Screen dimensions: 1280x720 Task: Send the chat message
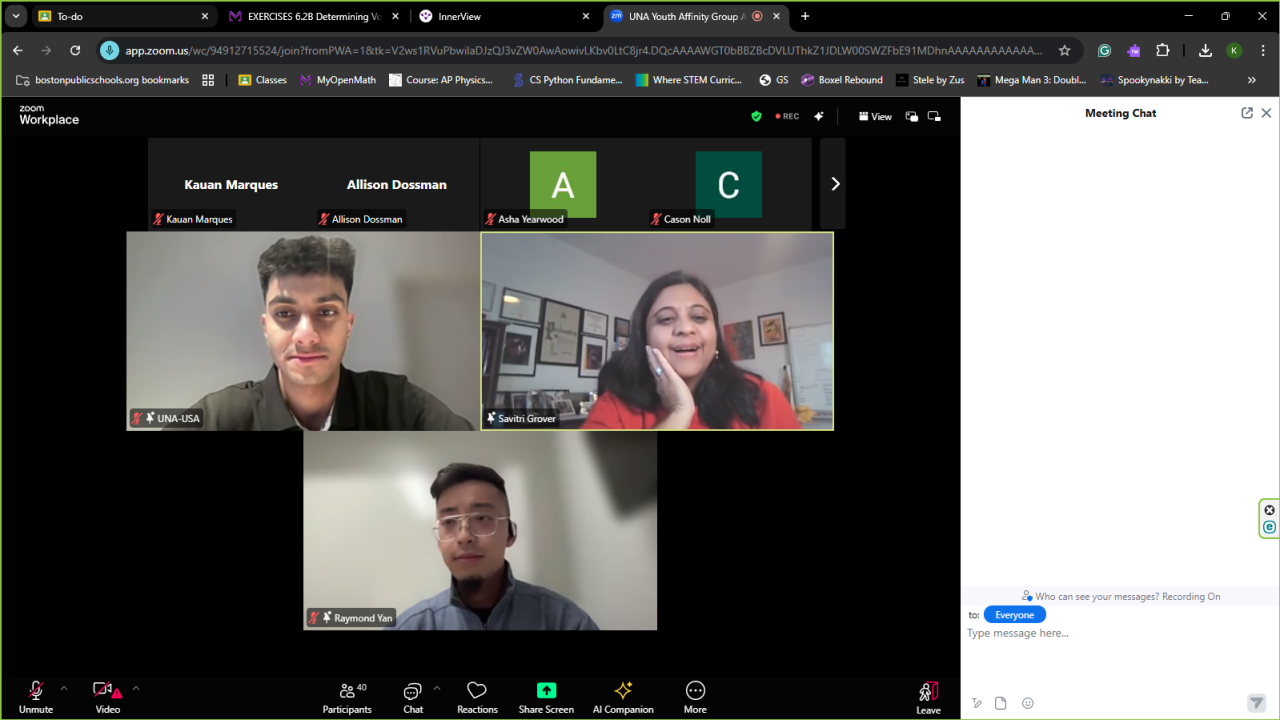click(1256, 703)
